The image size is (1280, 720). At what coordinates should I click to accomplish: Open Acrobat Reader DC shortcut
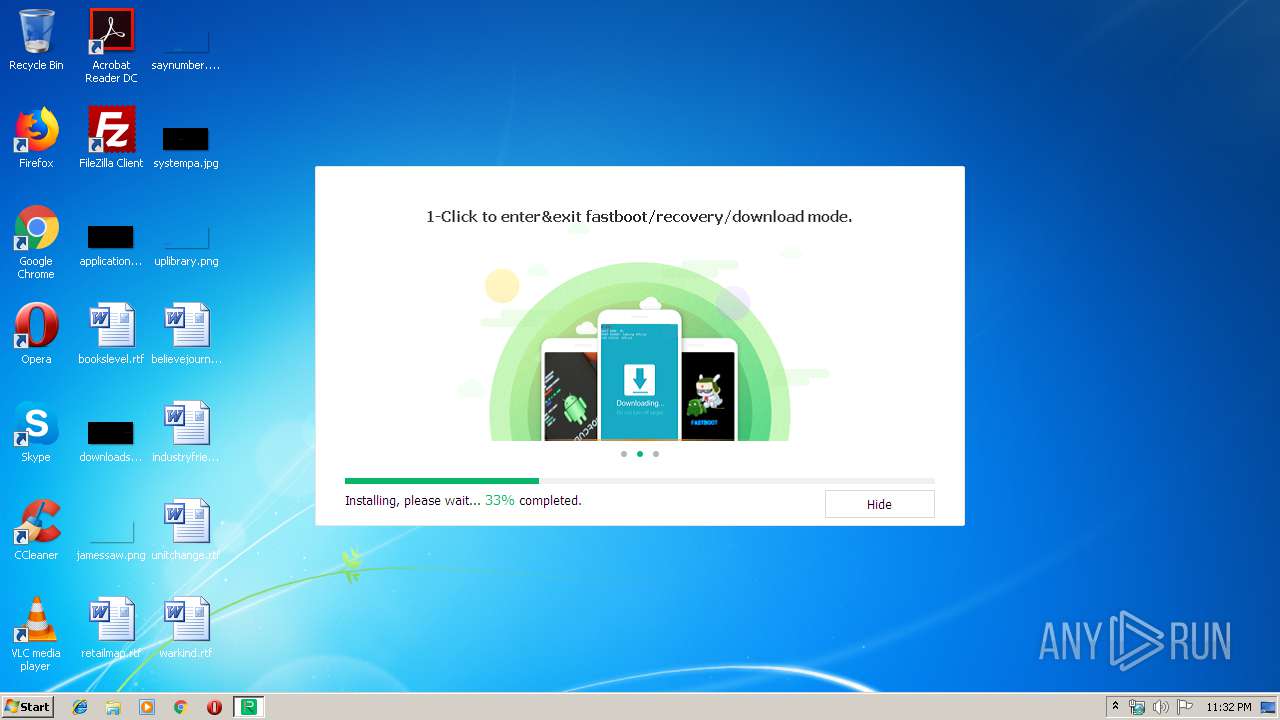[111, 46]
